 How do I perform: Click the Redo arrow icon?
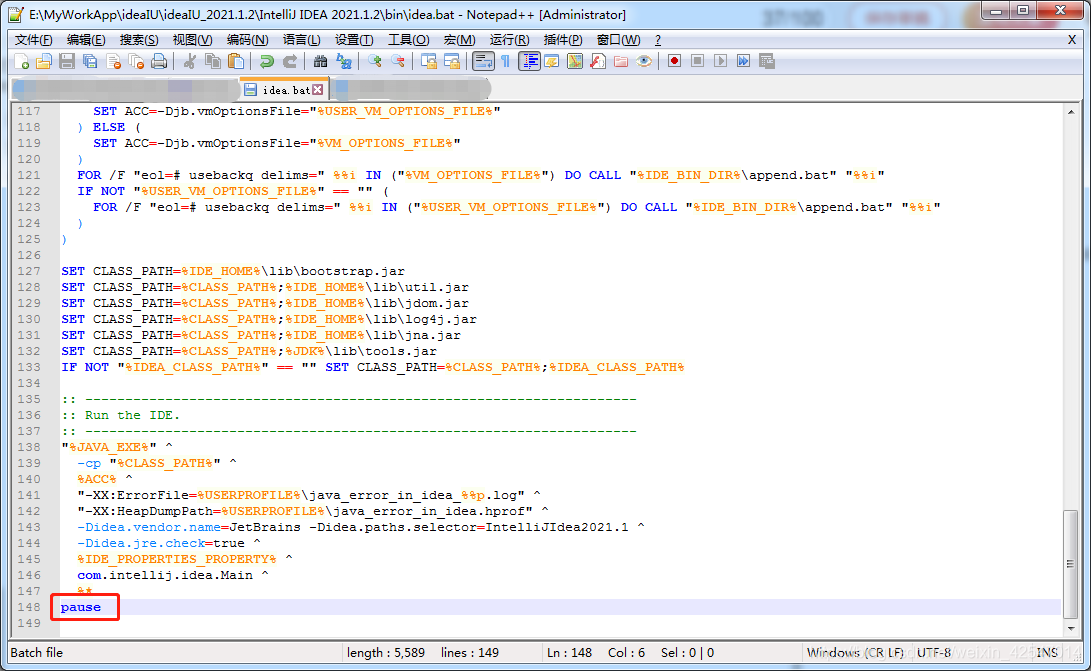(289, 62)
